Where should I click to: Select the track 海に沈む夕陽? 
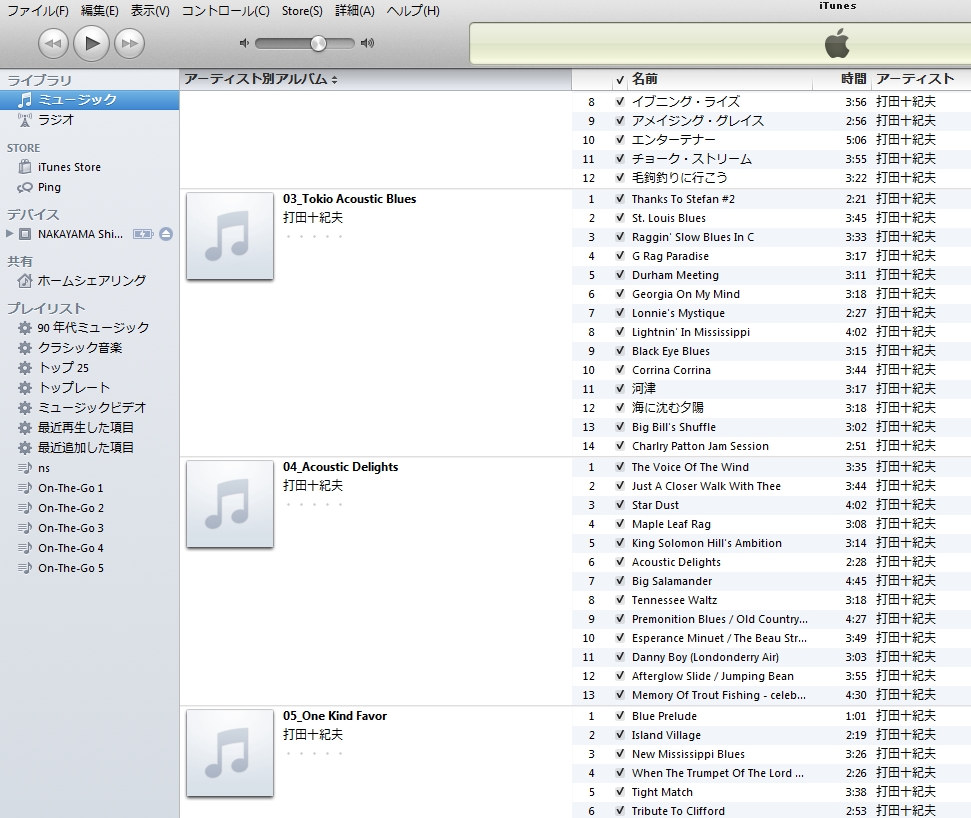(x=668, y=407)
